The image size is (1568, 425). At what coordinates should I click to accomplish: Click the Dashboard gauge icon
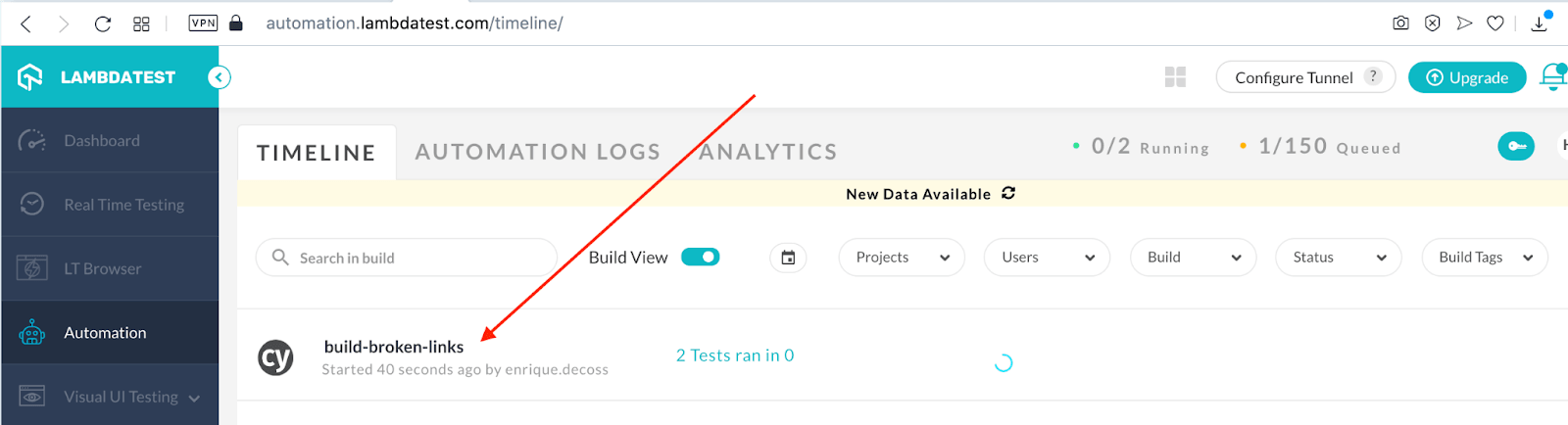32,141
